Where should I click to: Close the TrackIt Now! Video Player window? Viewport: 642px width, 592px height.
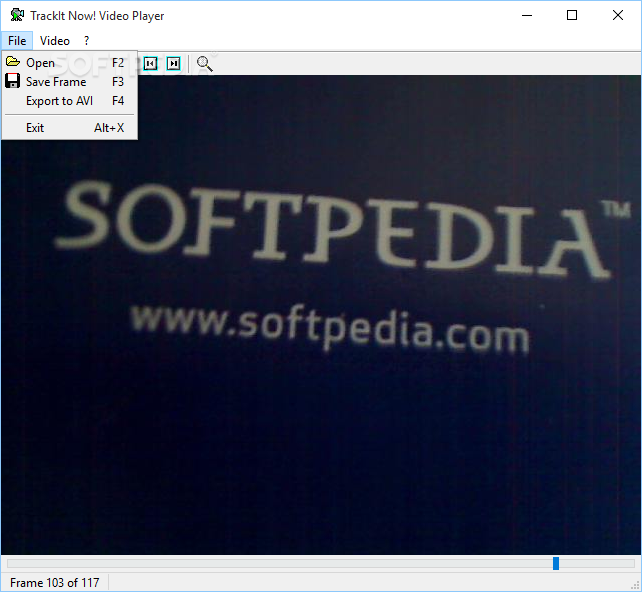point(618,16)
